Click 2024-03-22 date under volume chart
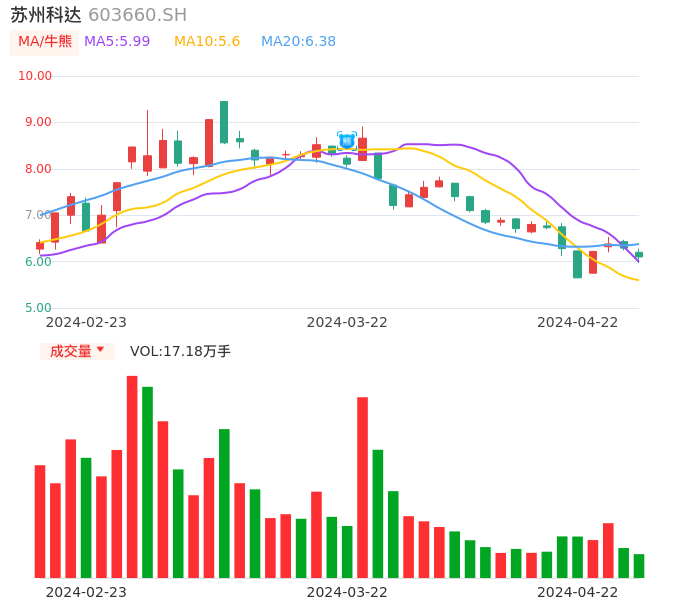Image resolution: width=686 pixels, height=606 pixels. pyautogui.click(x=347, y=592)
